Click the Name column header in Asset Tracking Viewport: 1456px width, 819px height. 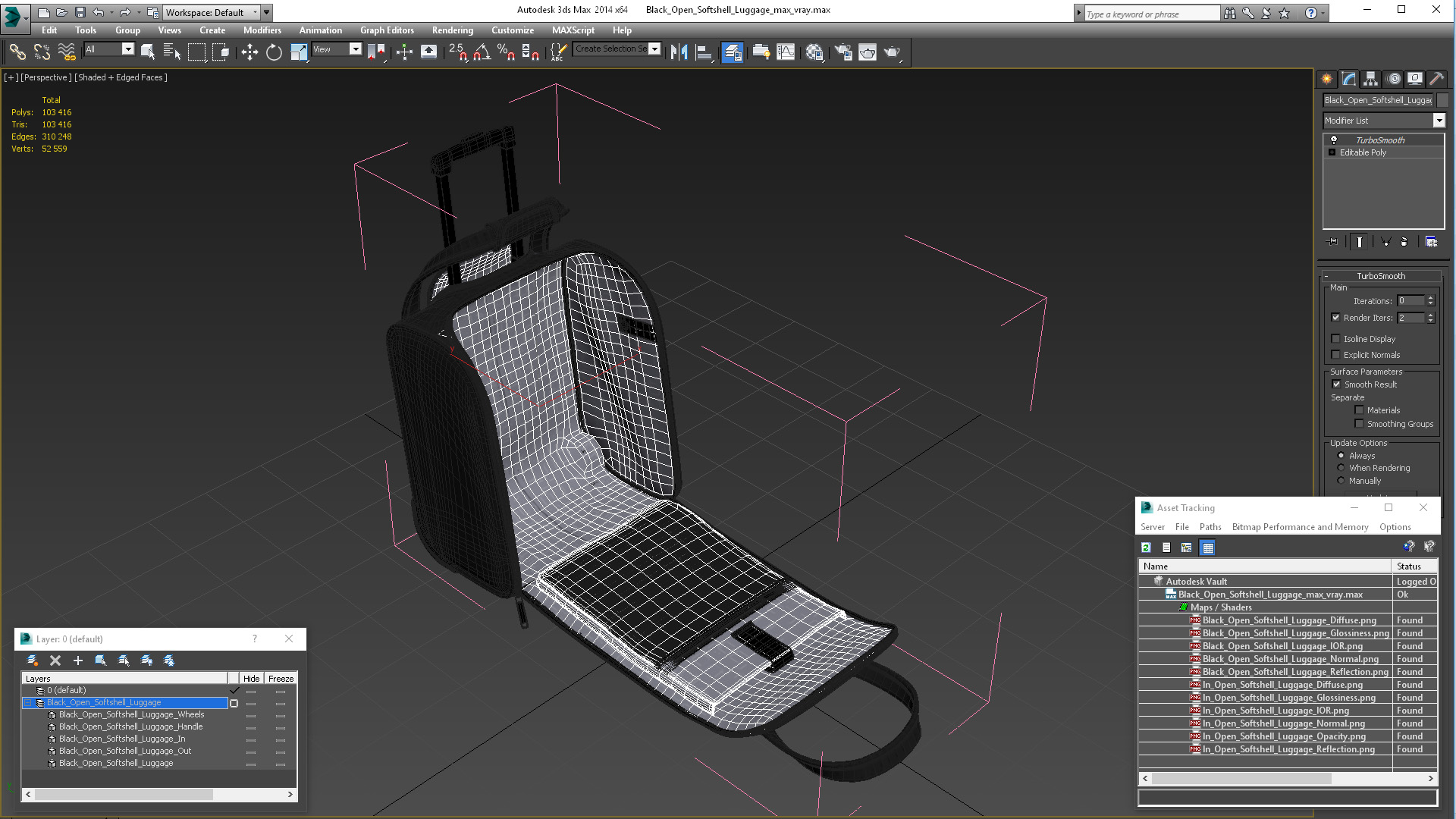[x=1265, y=566]
